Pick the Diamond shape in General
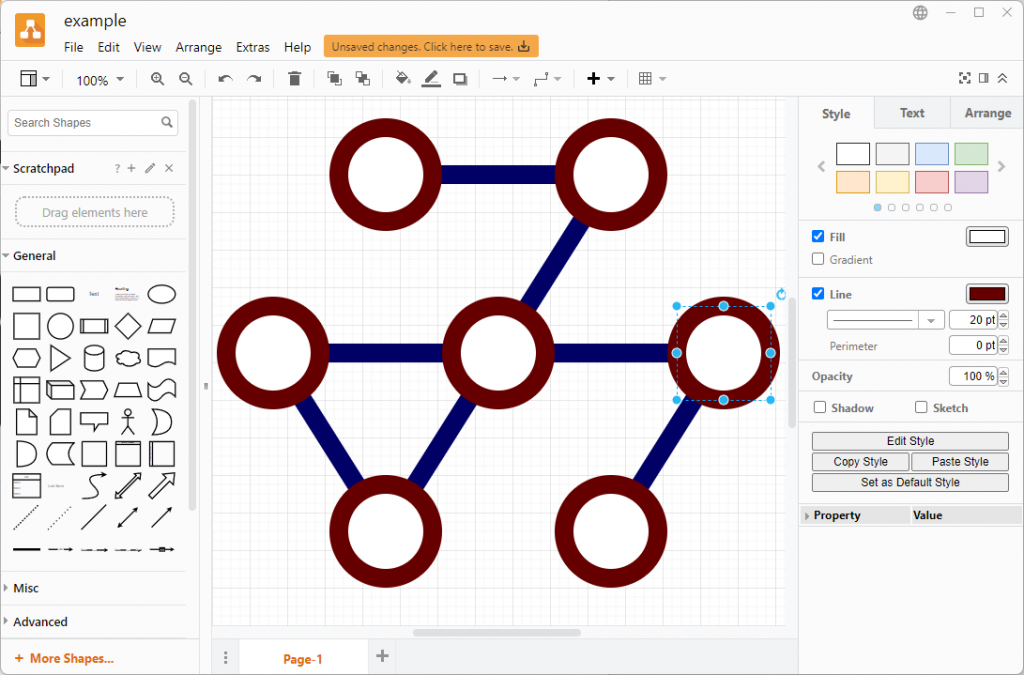The width and height of the screenshot is (1024, 675). pos(127,326)
